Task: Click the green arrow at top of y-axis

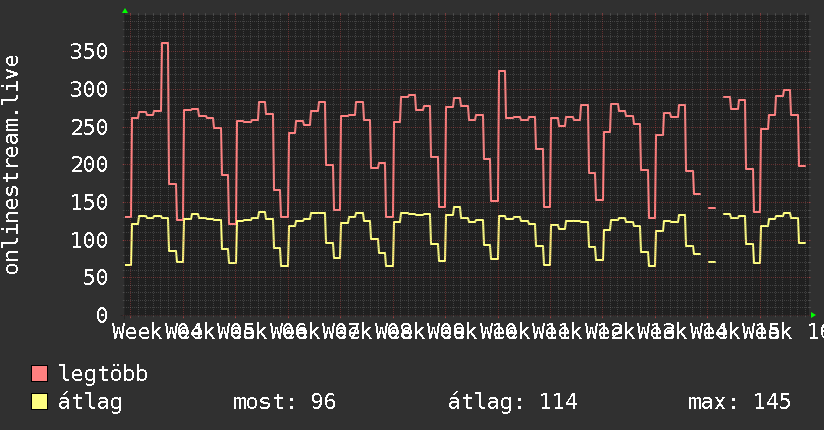Action: coord(125,11)
